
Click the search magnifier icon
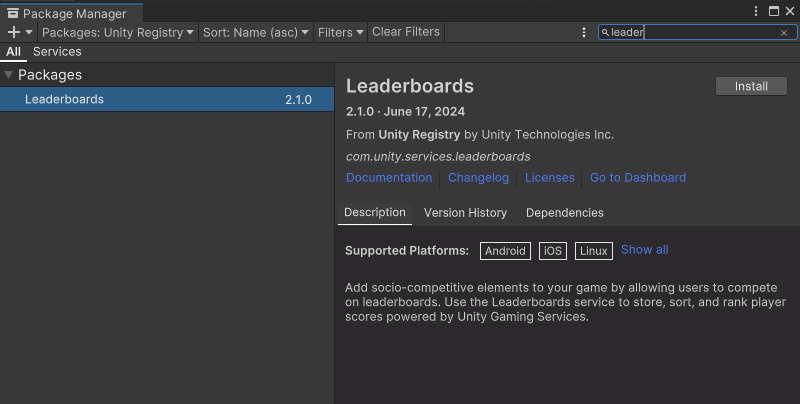[x=605, y=32]
